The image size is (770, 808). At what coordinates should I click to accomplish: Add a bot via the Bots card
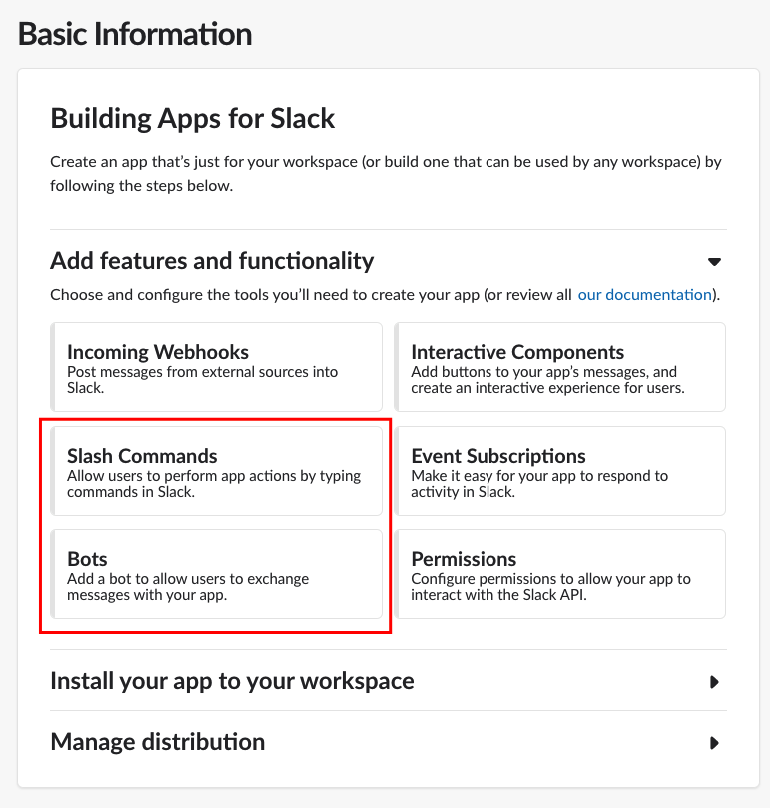point(216,574)
